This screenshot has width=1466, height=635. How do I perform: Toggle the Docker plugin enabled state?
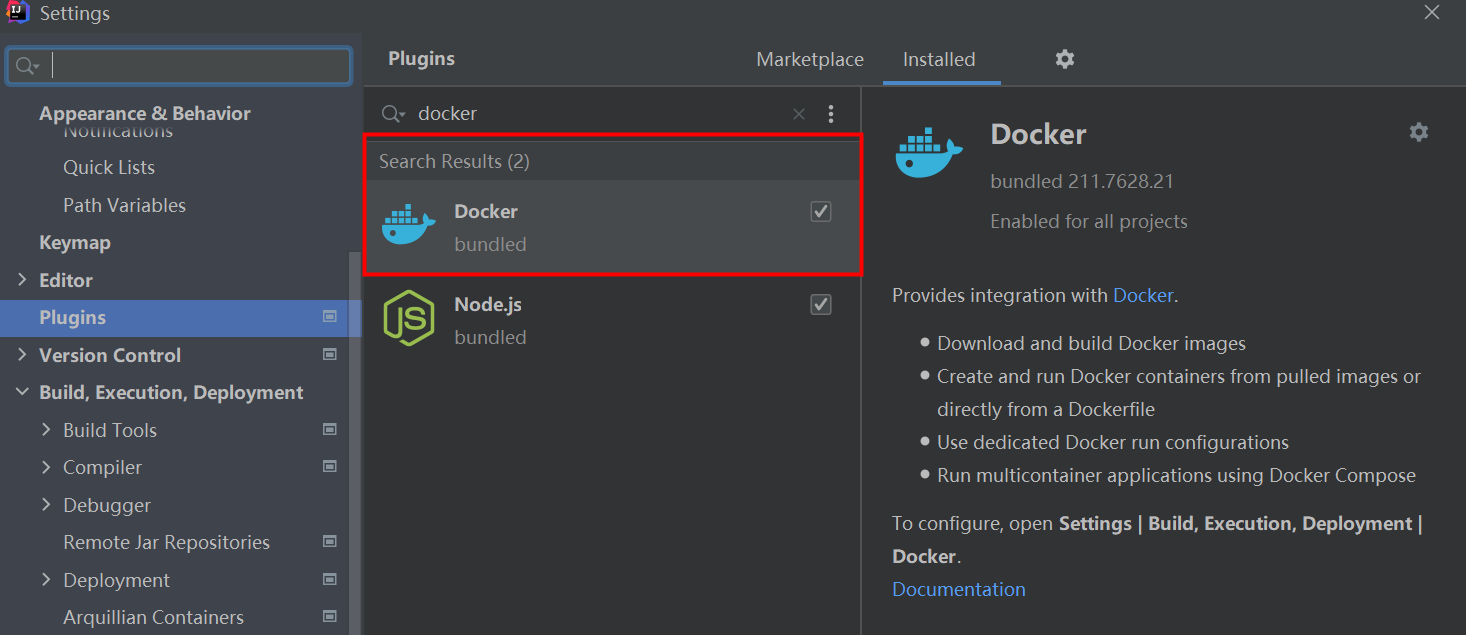click(820, 211)
